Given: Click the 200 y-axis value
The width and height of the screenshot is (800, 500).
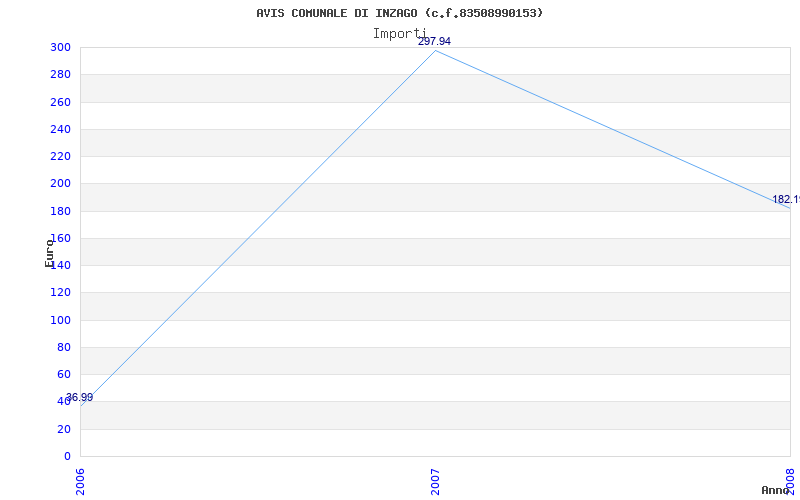Looking at the screenshot, I should (60, 184).
